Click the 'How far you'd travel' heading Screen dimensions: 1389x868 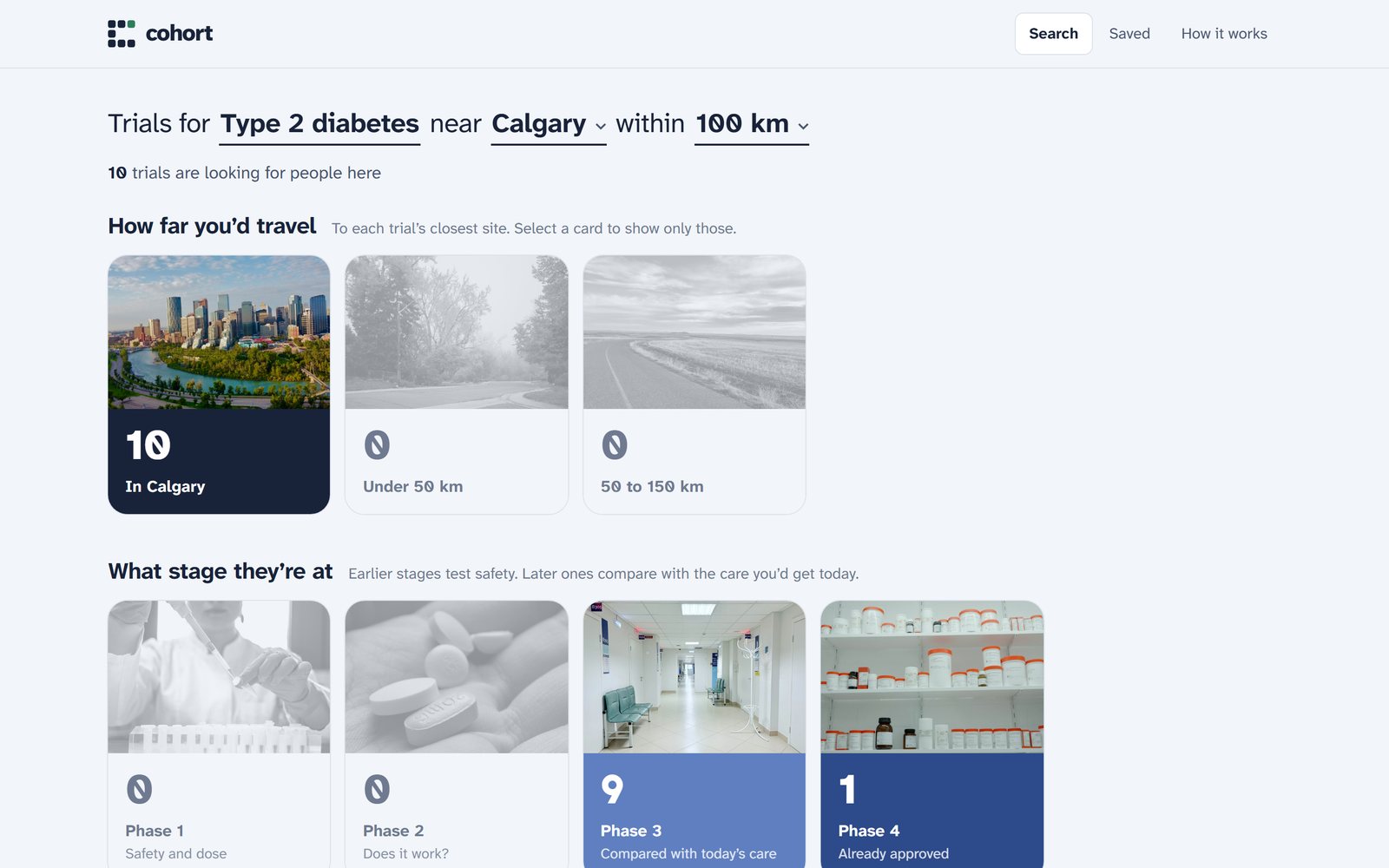212,226
